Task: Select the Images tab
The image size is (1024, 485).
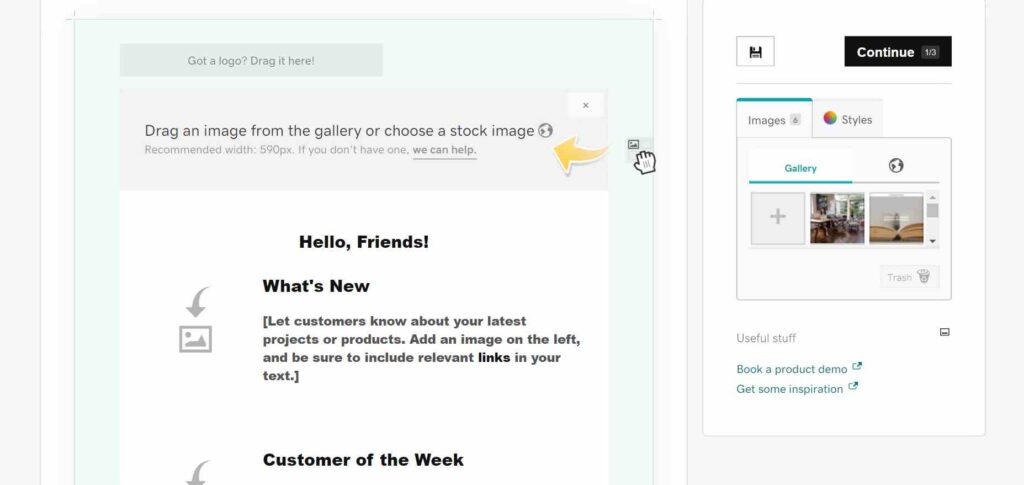Action: [773, 120]
